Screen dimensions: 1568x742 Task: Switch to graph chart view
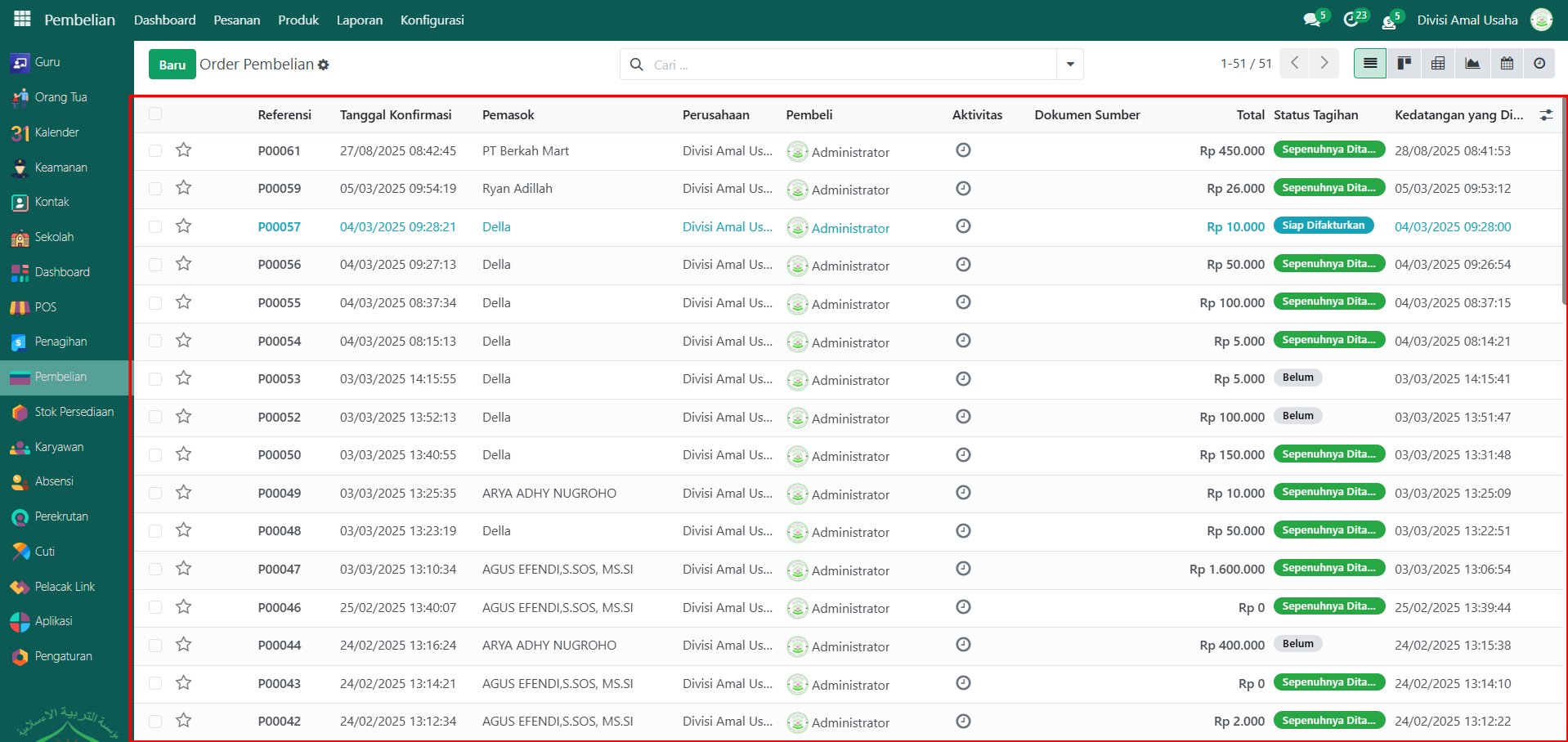(1472, 64)
